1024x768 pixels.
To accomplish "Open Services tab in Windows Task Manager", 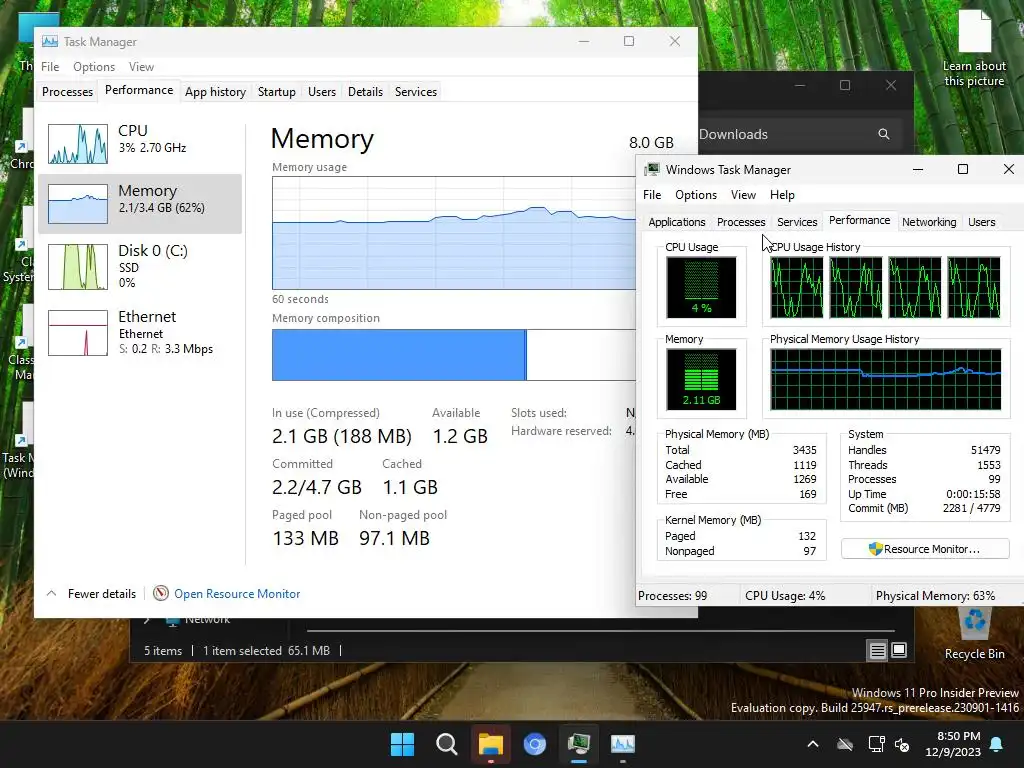I will coord(797,222).
